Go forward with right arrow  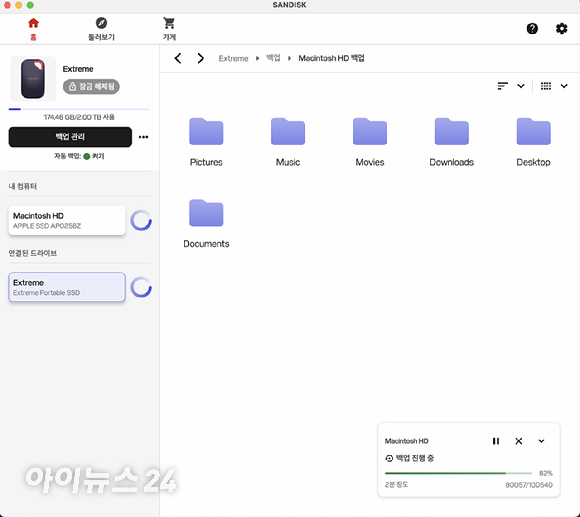tap(200, 58)
